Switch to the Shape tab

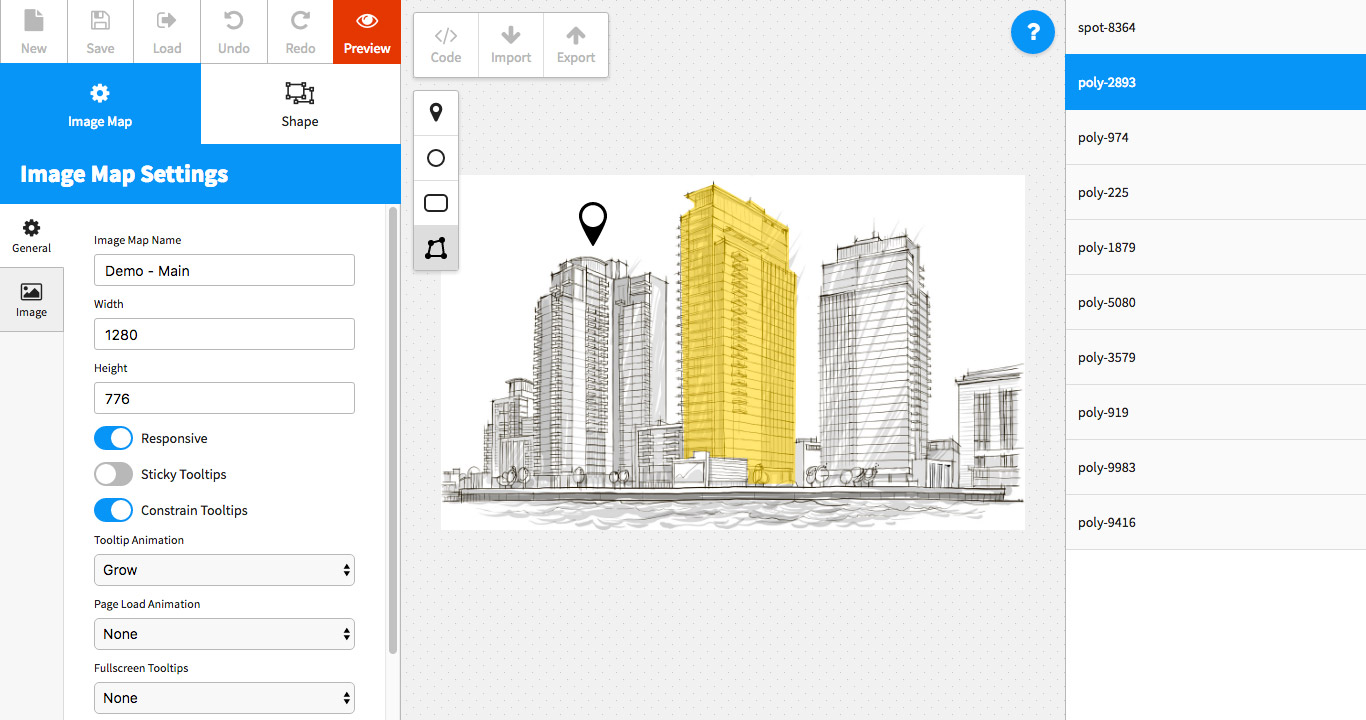tap(300, 104)
